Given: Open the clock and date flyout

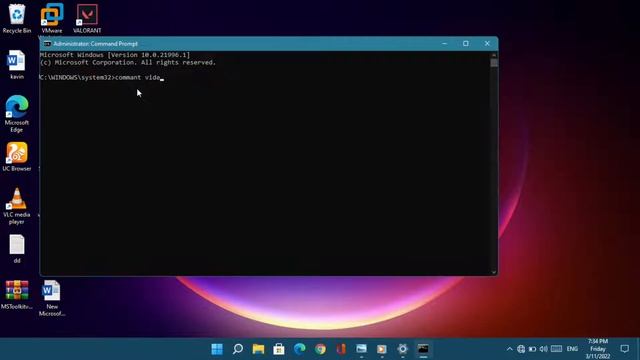Looking at the screenshot, I should tap(598, 349).
